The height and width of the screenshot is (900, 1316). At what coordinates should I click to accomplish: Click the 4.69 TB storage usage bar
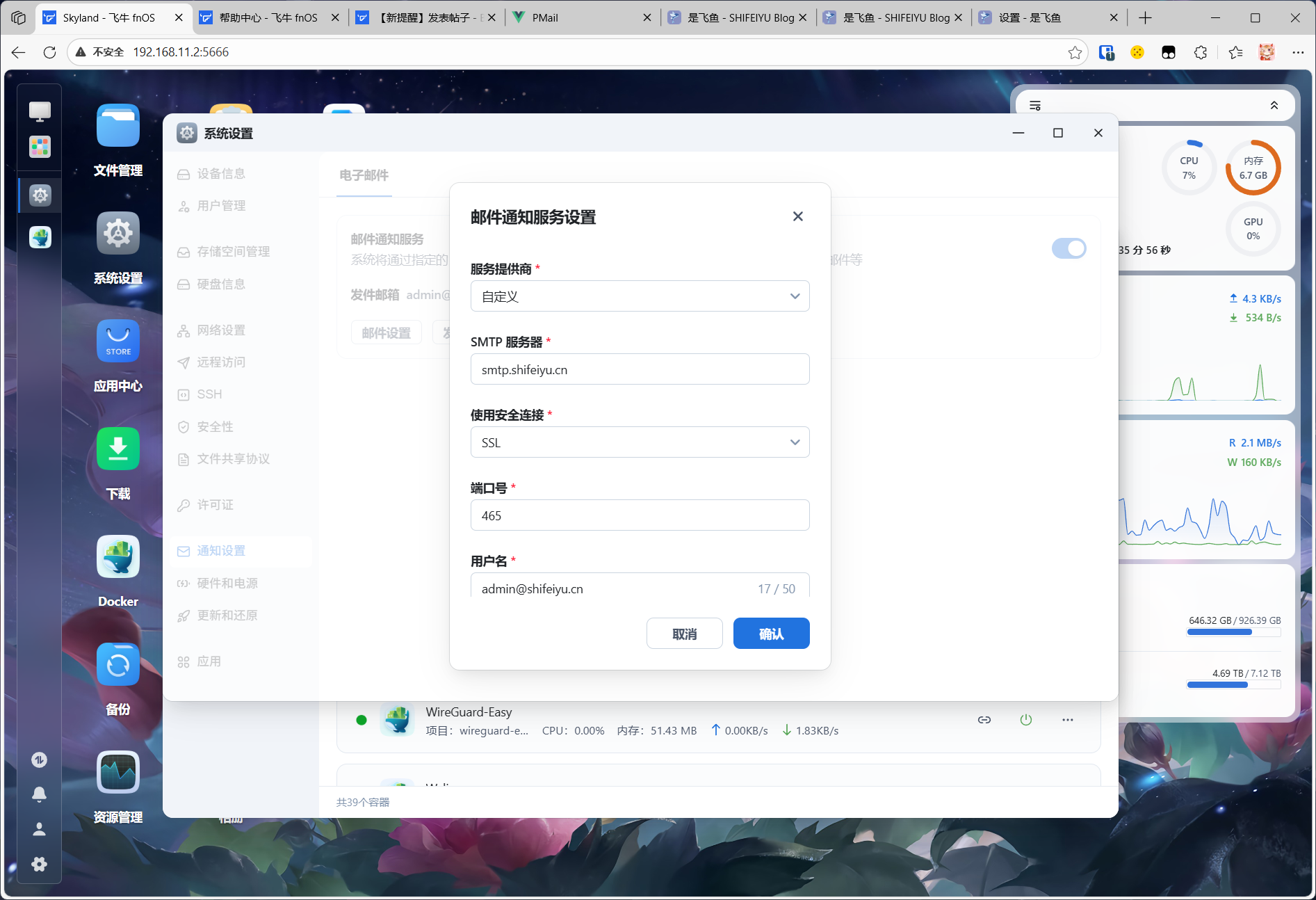[x=1234, y=685]
